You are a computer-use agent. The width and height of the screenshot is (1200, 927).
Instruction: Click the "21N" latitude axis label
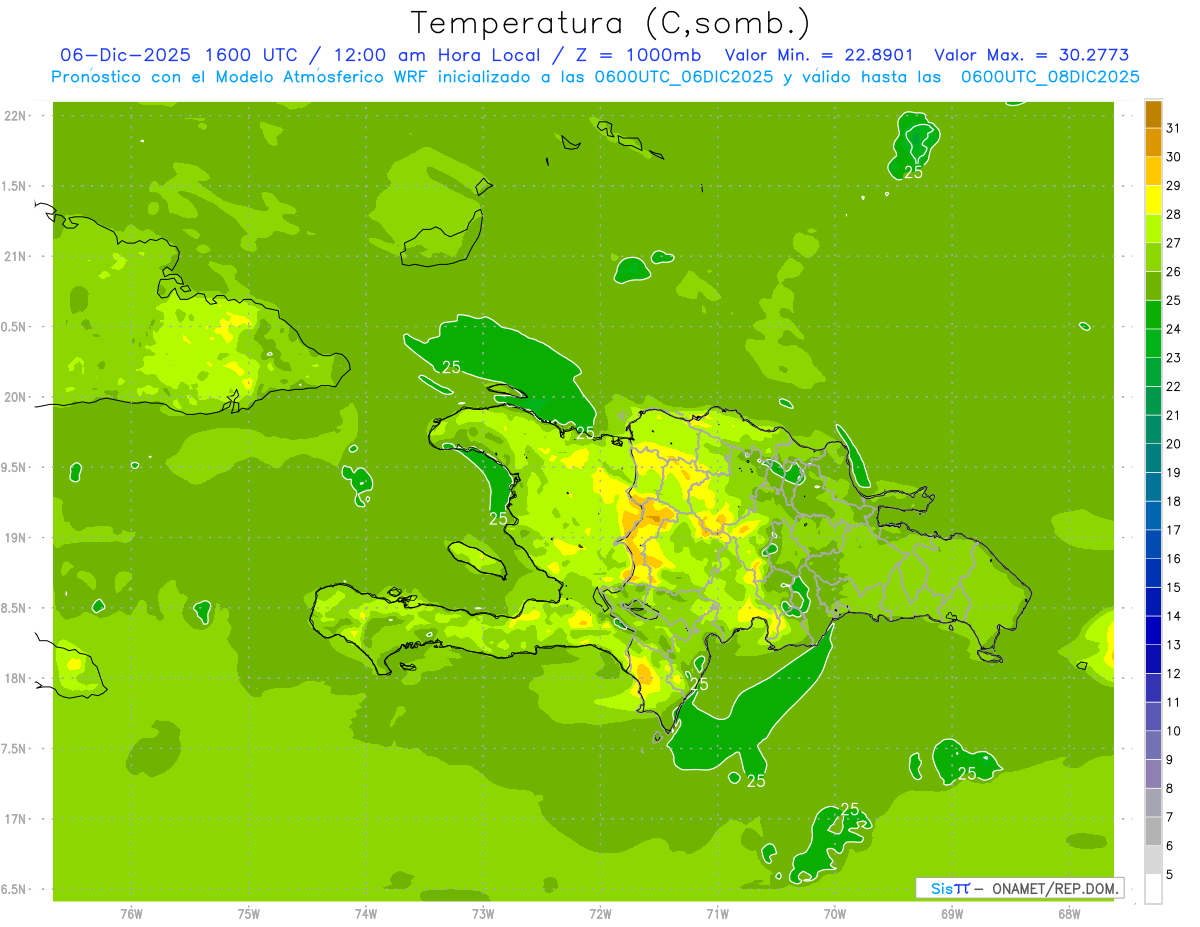(x=15, y=256)
